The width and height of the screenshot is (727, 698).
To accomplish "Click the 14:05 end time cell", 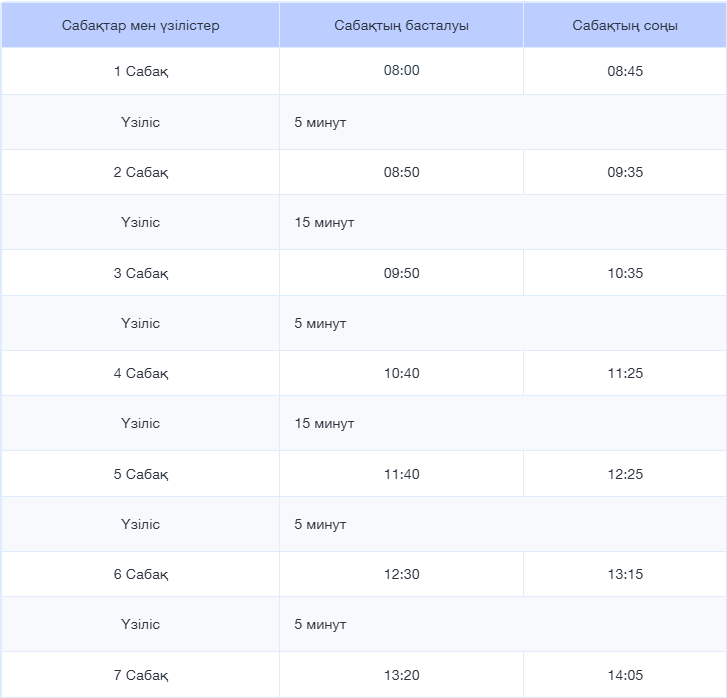I will [x=625, y=675].
